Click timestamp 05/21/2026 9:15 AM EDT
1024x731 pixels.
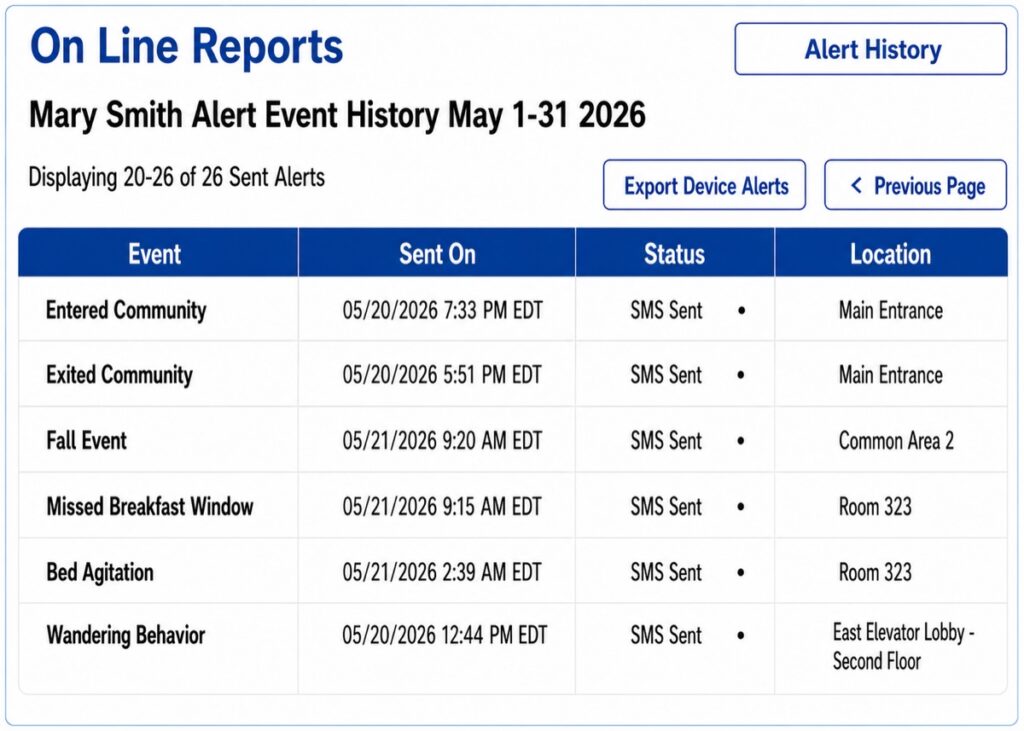[x=442, y=506]
